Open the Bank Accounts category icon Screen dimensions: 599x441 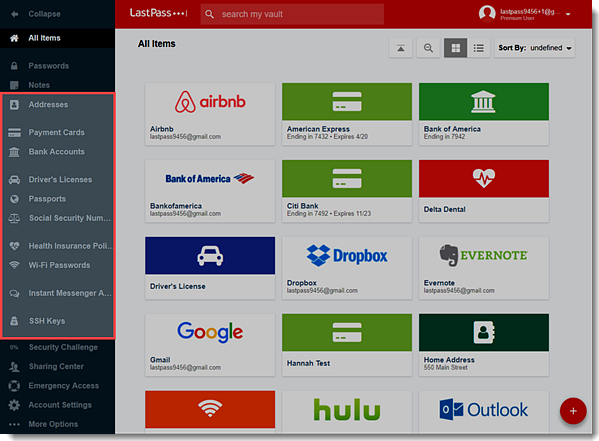[14, 152]
